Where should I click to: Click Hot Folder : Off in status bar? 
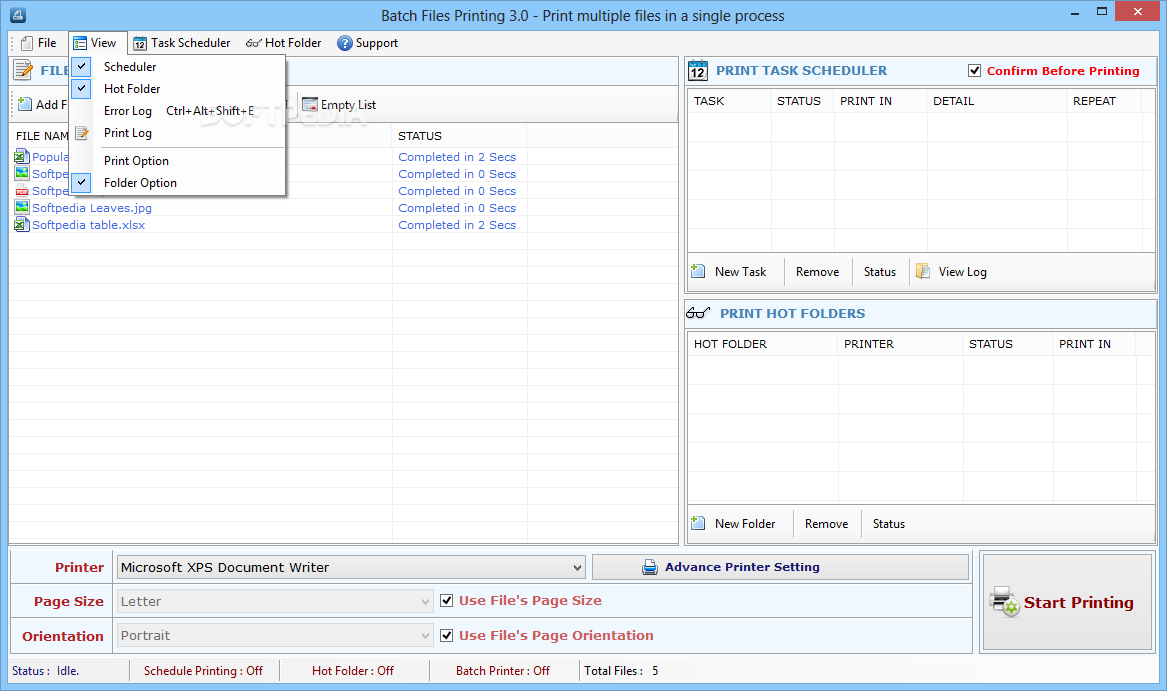pyautogui.click(x=353, y=671)
